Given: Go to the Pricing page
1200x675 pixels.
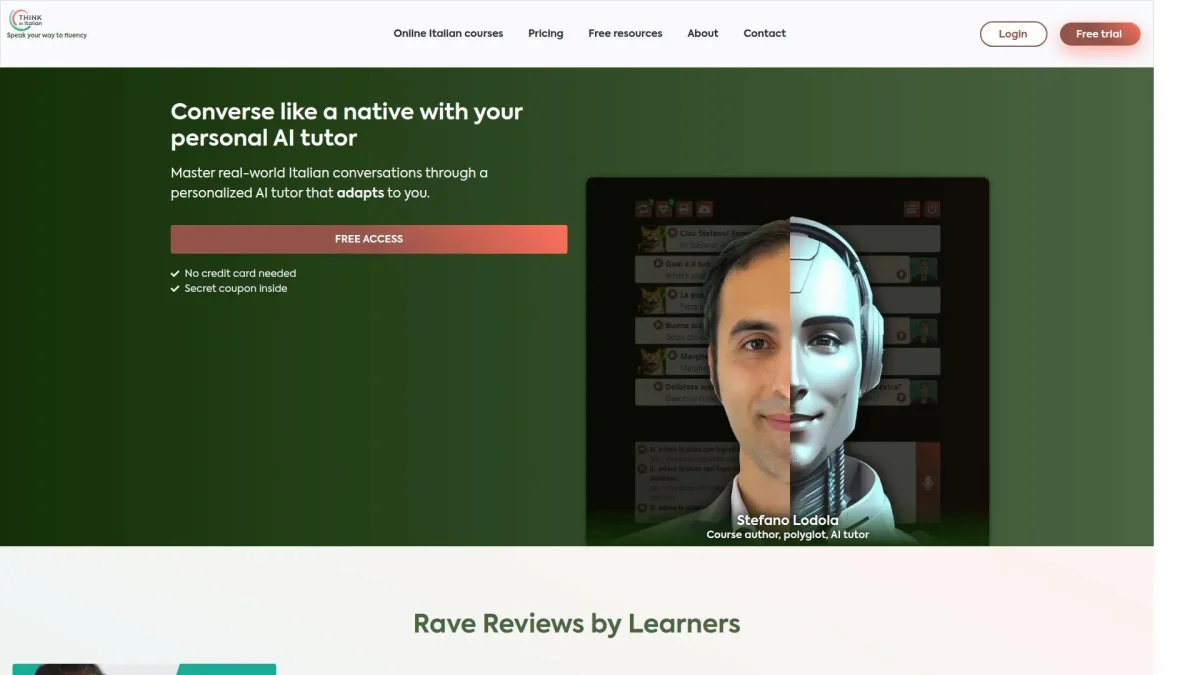Looking at the screenshot, I should coord(545,33).
